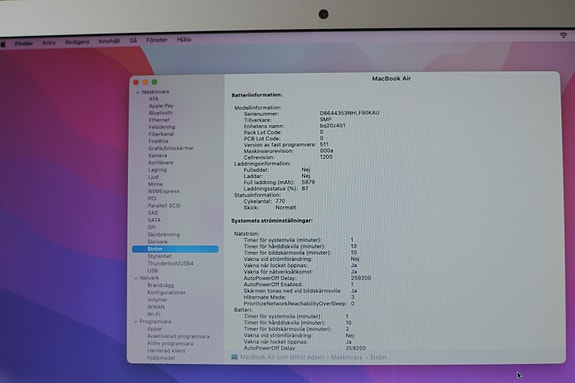This screenshot has width=575, height=383.
Task: Select Fiberkanal in the sidebar
Action: (x=161, y=134)
